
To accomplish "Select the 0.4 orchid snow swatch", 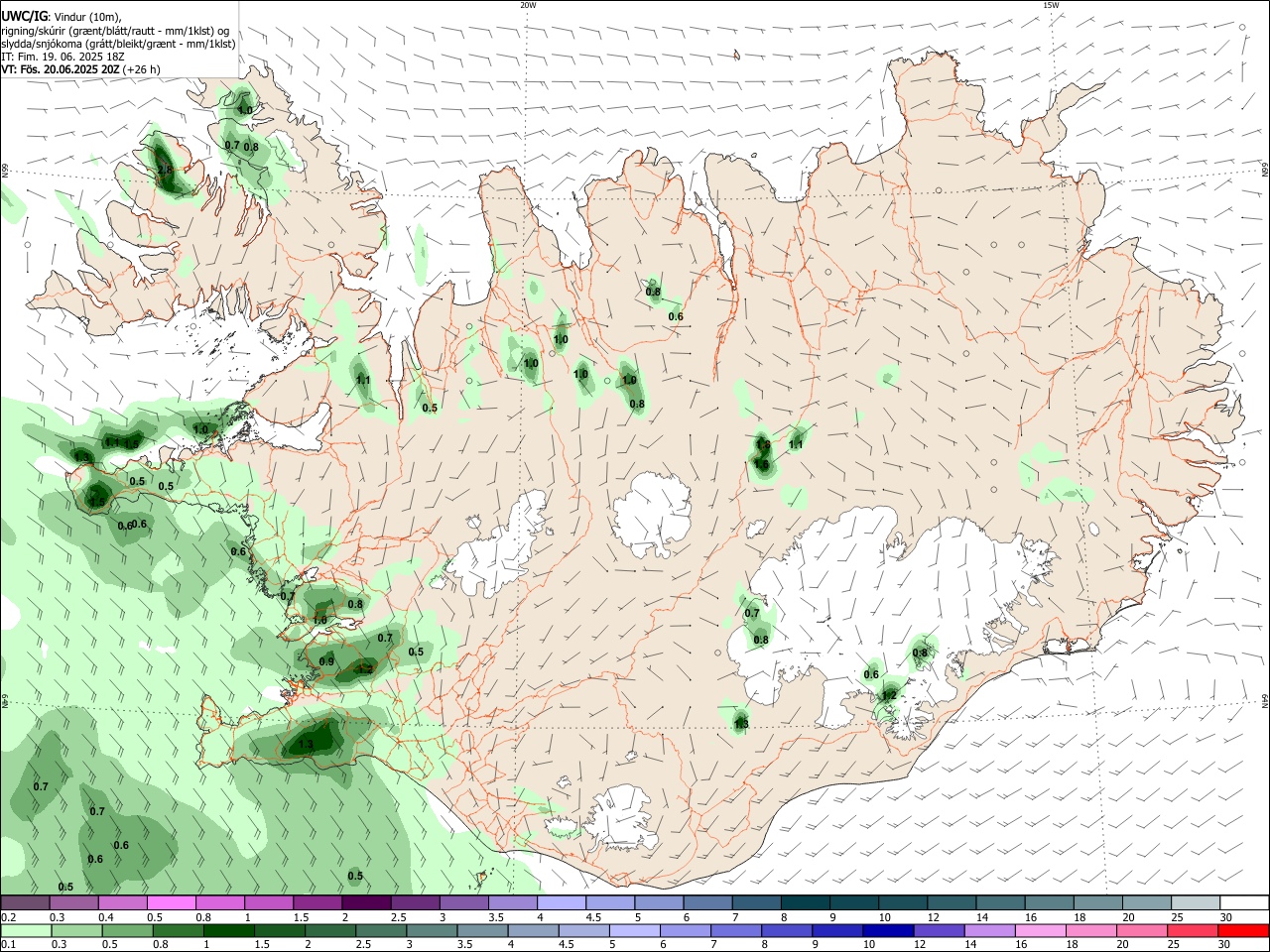I will point(122,902).
